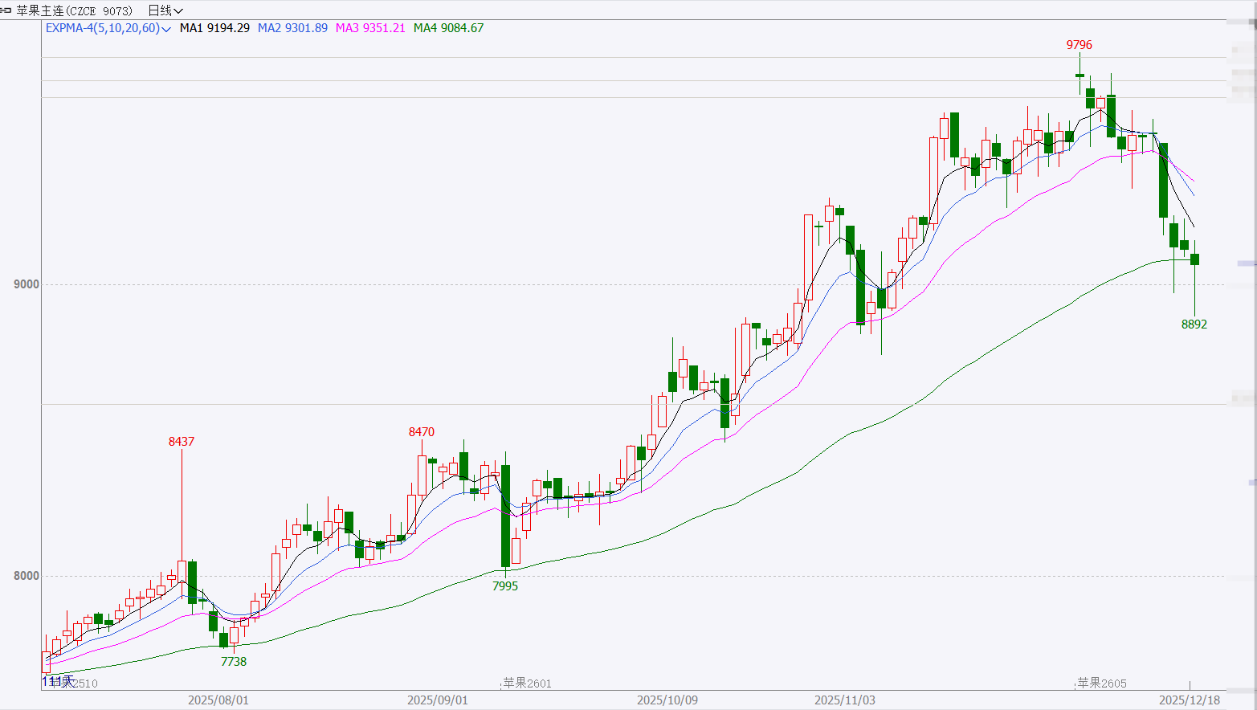Select the magenta MA3 9351.21 label

click(370, 28)
